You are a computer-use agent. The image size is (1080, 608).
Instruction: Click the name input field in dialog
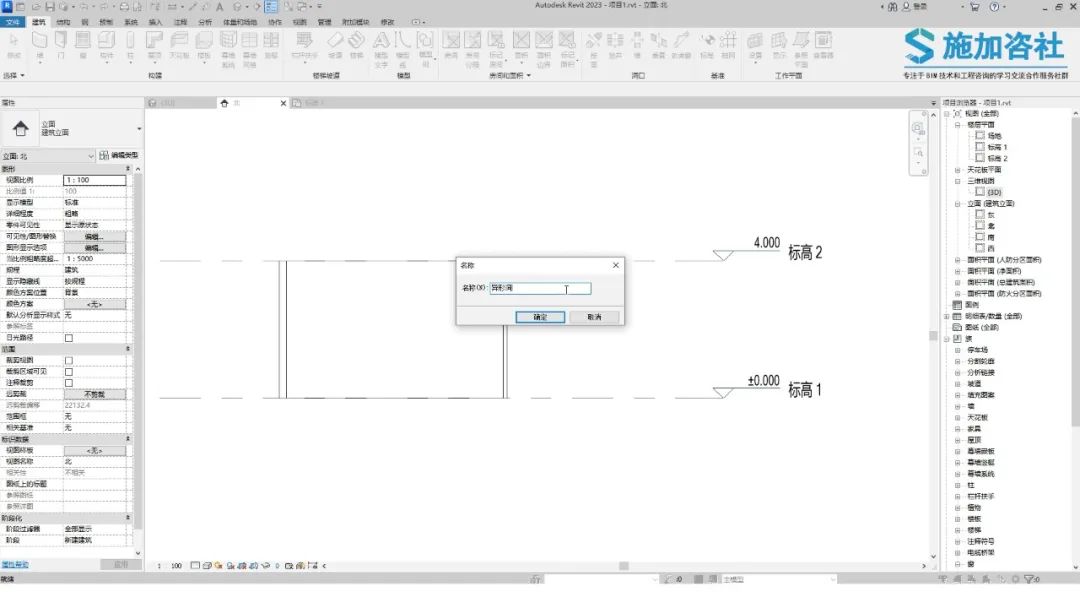point(540,288)
